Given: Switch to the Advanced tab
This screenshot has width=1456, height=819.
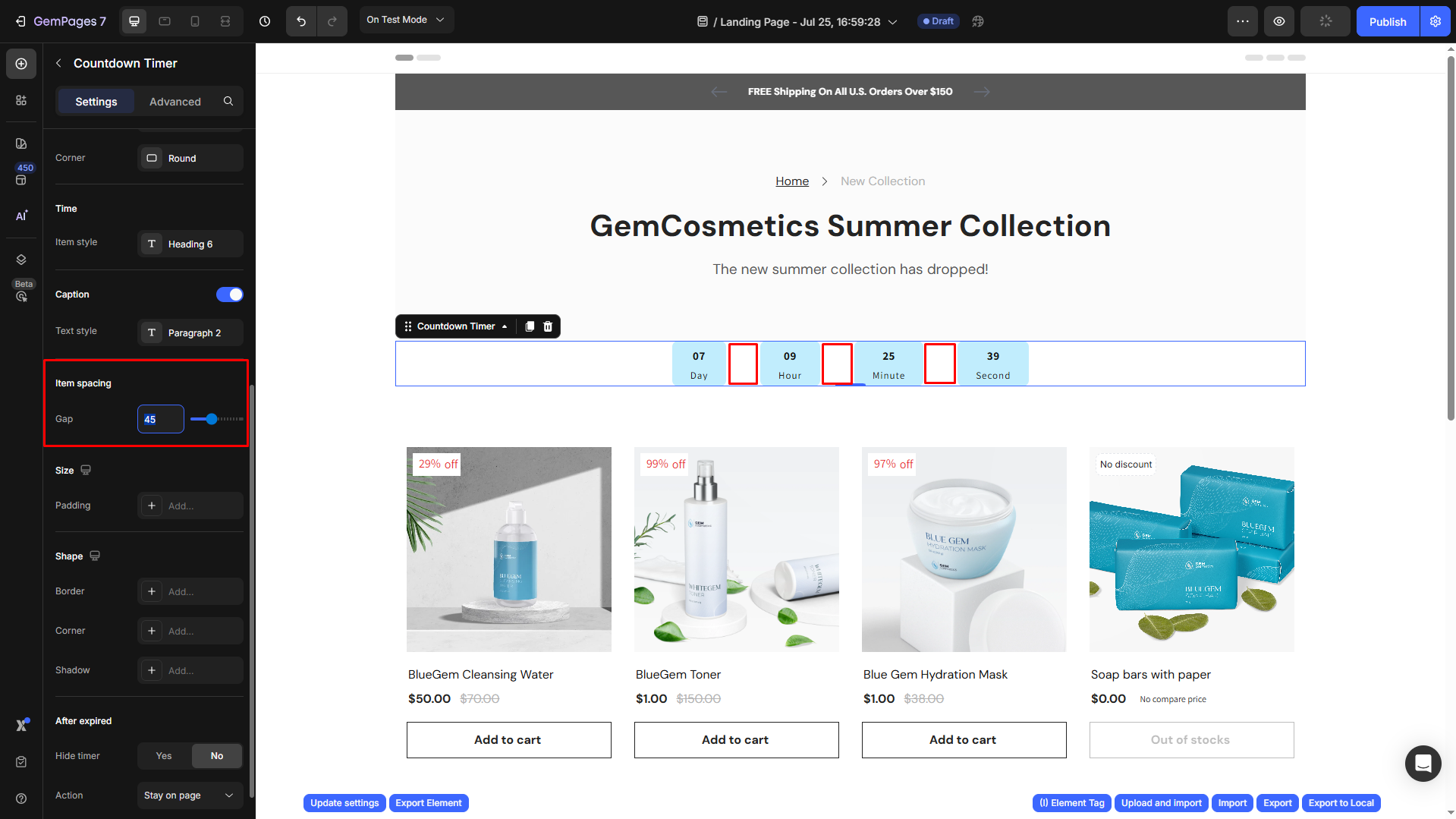Looking at the screenshot, I should [175, 102].
